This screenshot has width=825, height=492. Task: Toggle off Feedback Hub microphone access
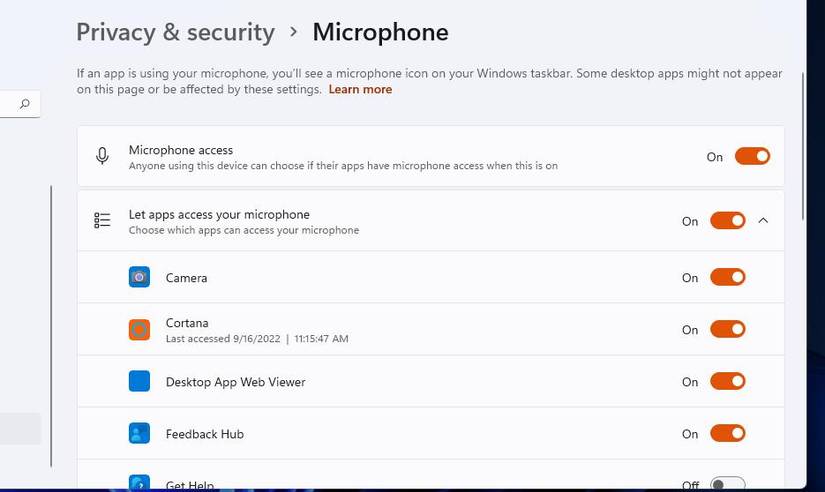(x=727, y=433)
